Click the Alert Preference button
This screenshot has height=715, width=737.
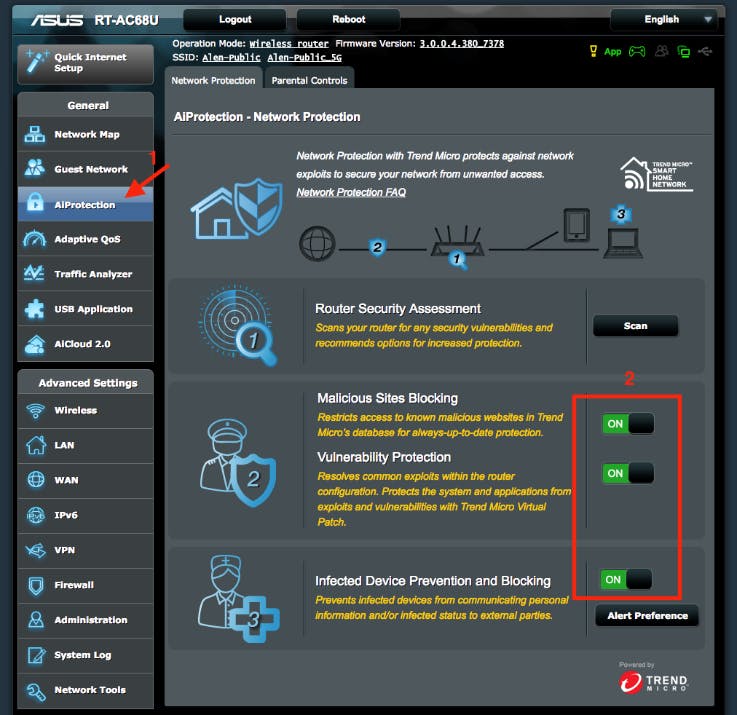(647, 615)
